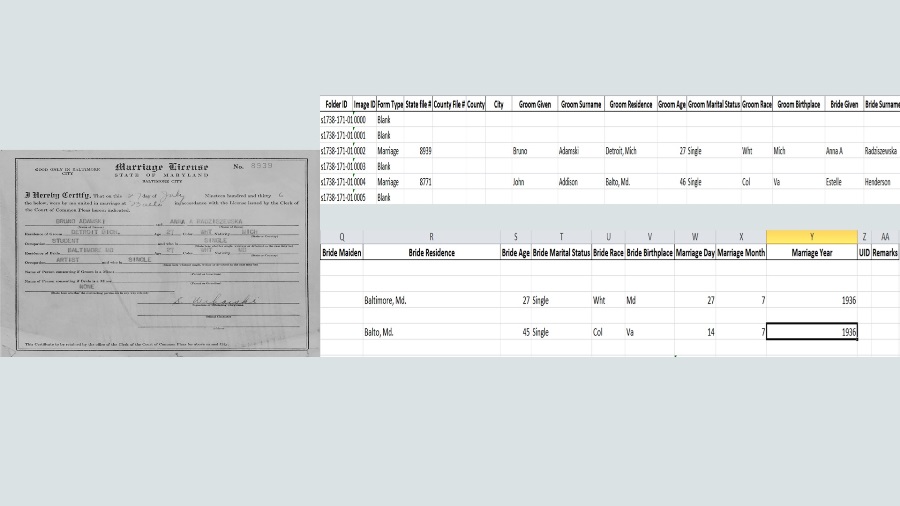900x506 pixels.
Task: Click the Groom Birthplace column heading
Action: point(798,104)
